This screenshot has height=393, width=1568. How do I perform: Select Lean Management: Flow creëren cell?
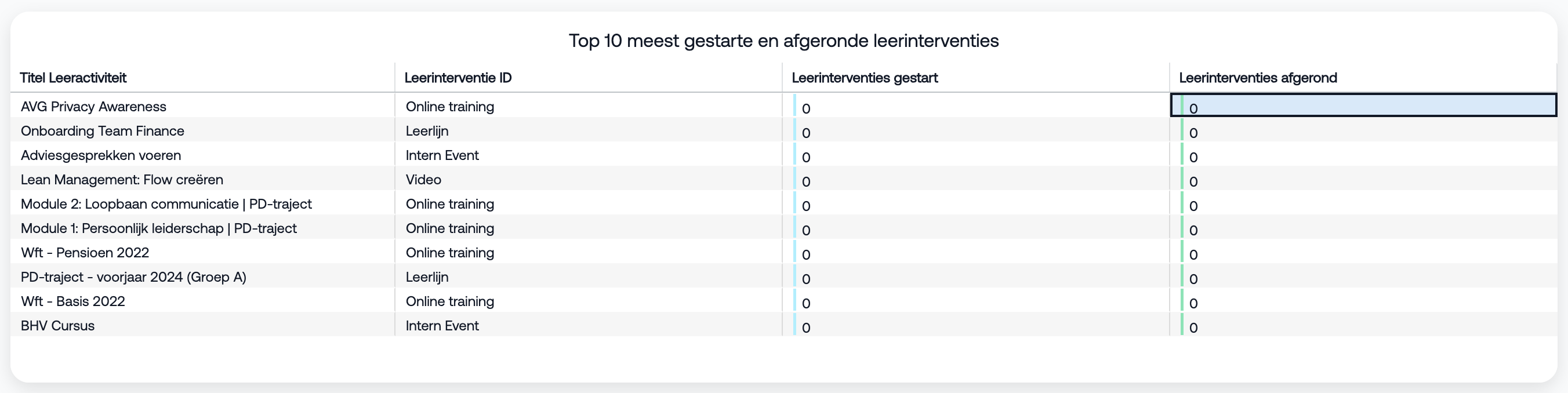(122, 180)
